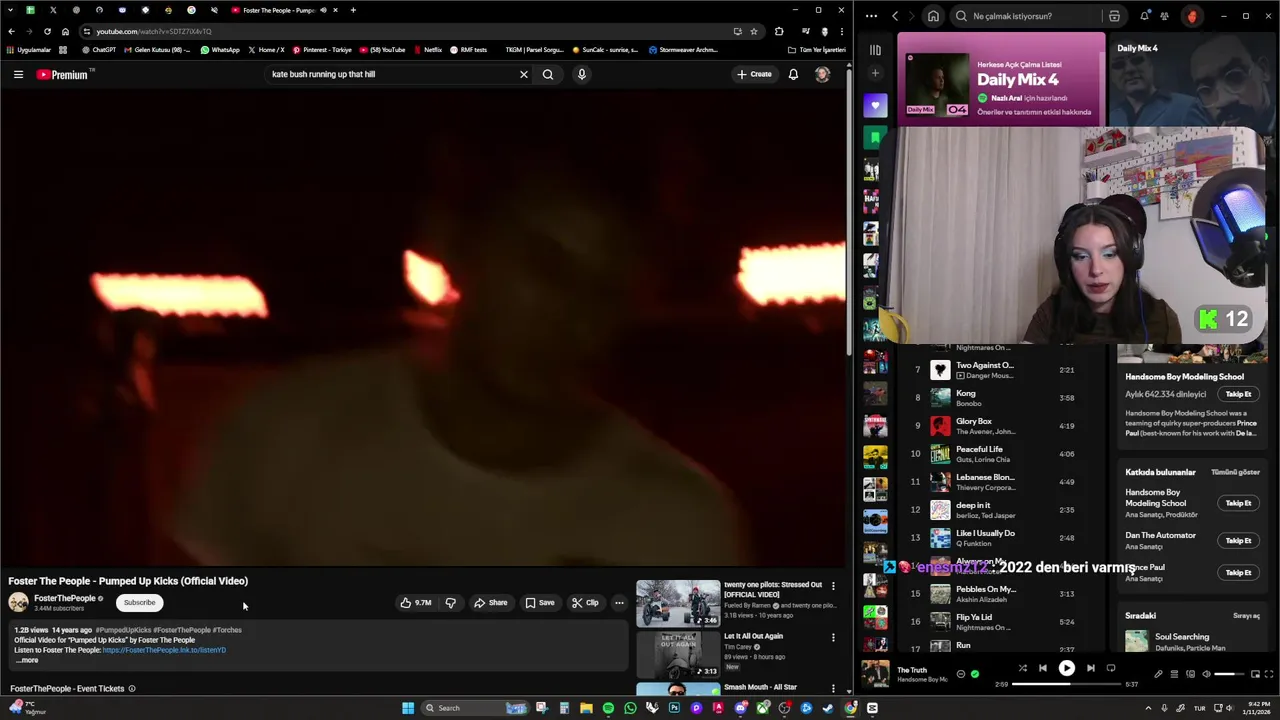Toggle Spotify repeat
1280x720 pixels.
coord(1110,668)
